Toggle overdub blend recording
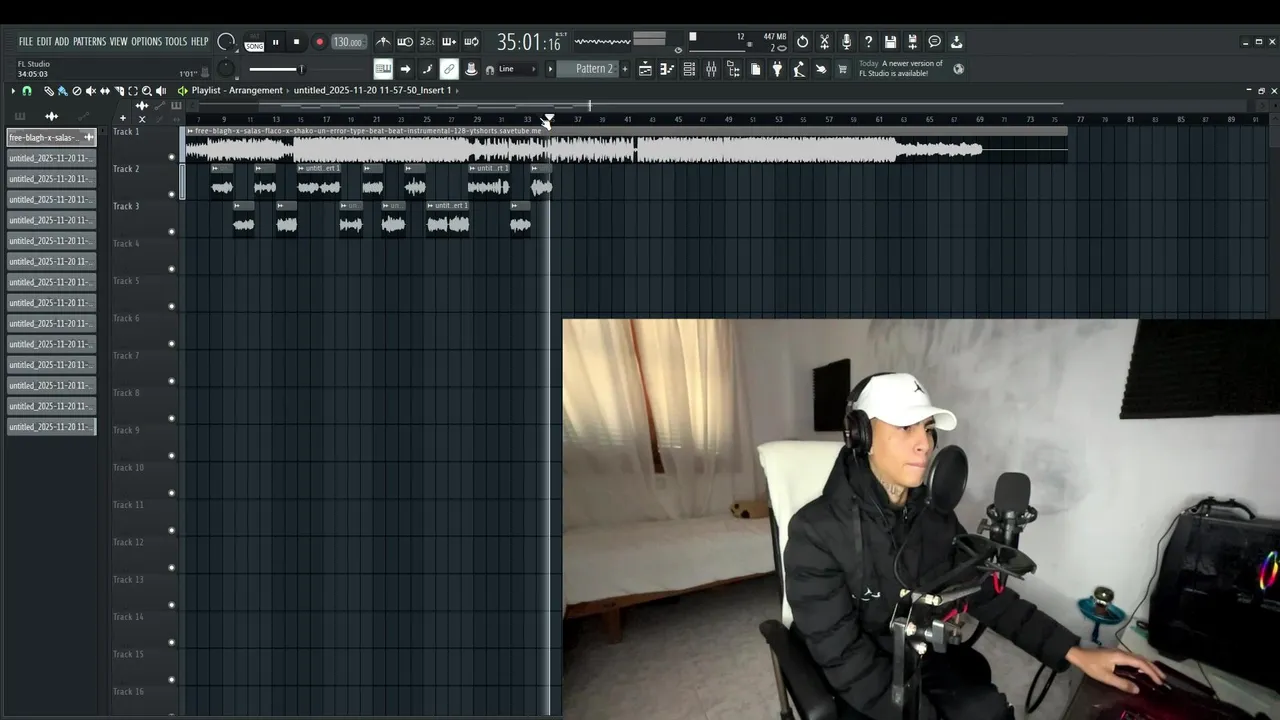 (449, 42)
